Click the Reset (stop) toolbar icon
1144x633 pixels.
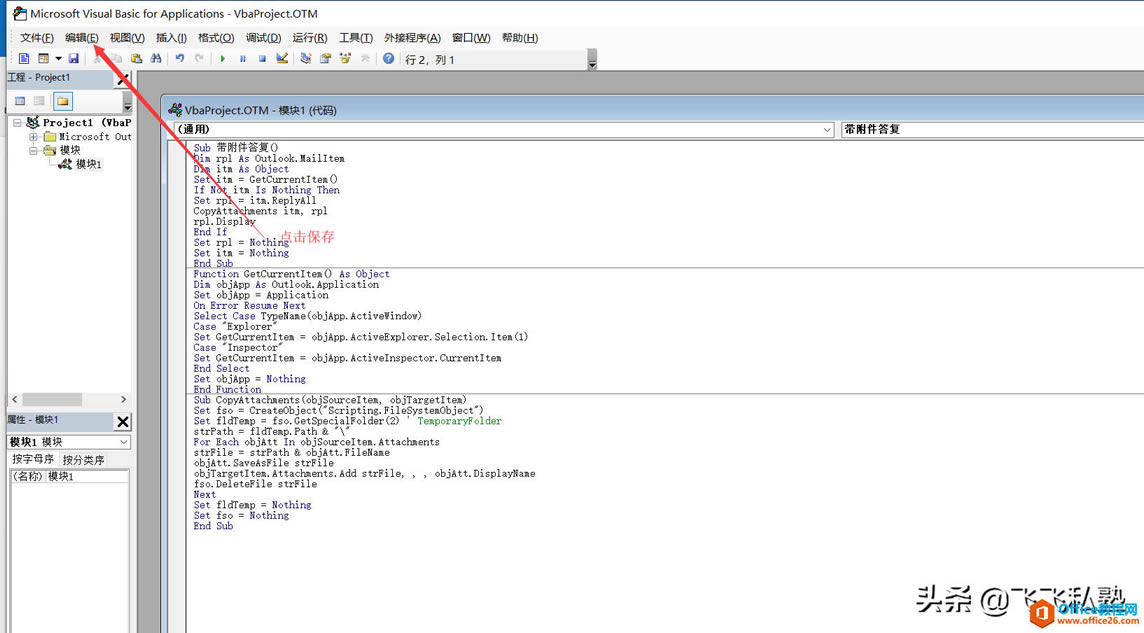point(262,59)
